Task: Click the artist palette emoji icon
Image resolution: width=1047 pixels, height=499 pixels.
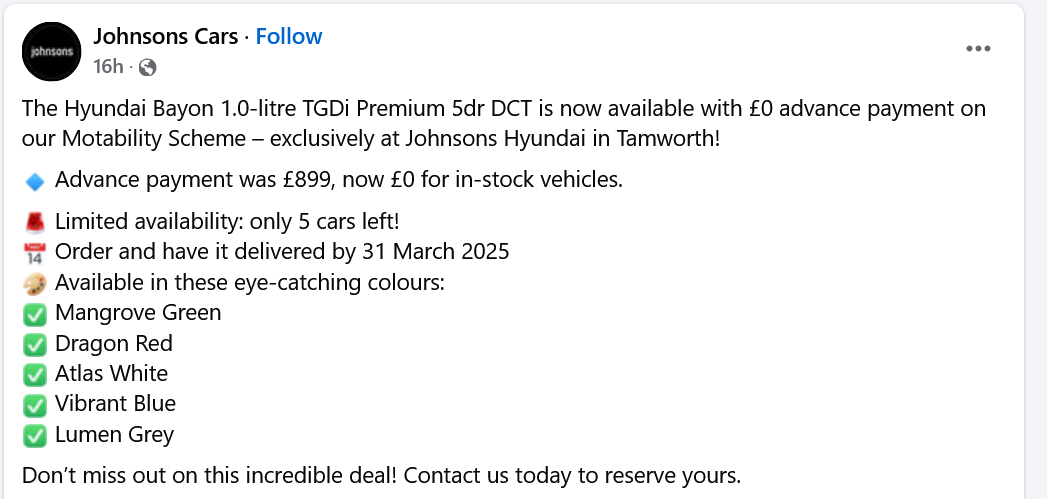Action: coord(35,283)
